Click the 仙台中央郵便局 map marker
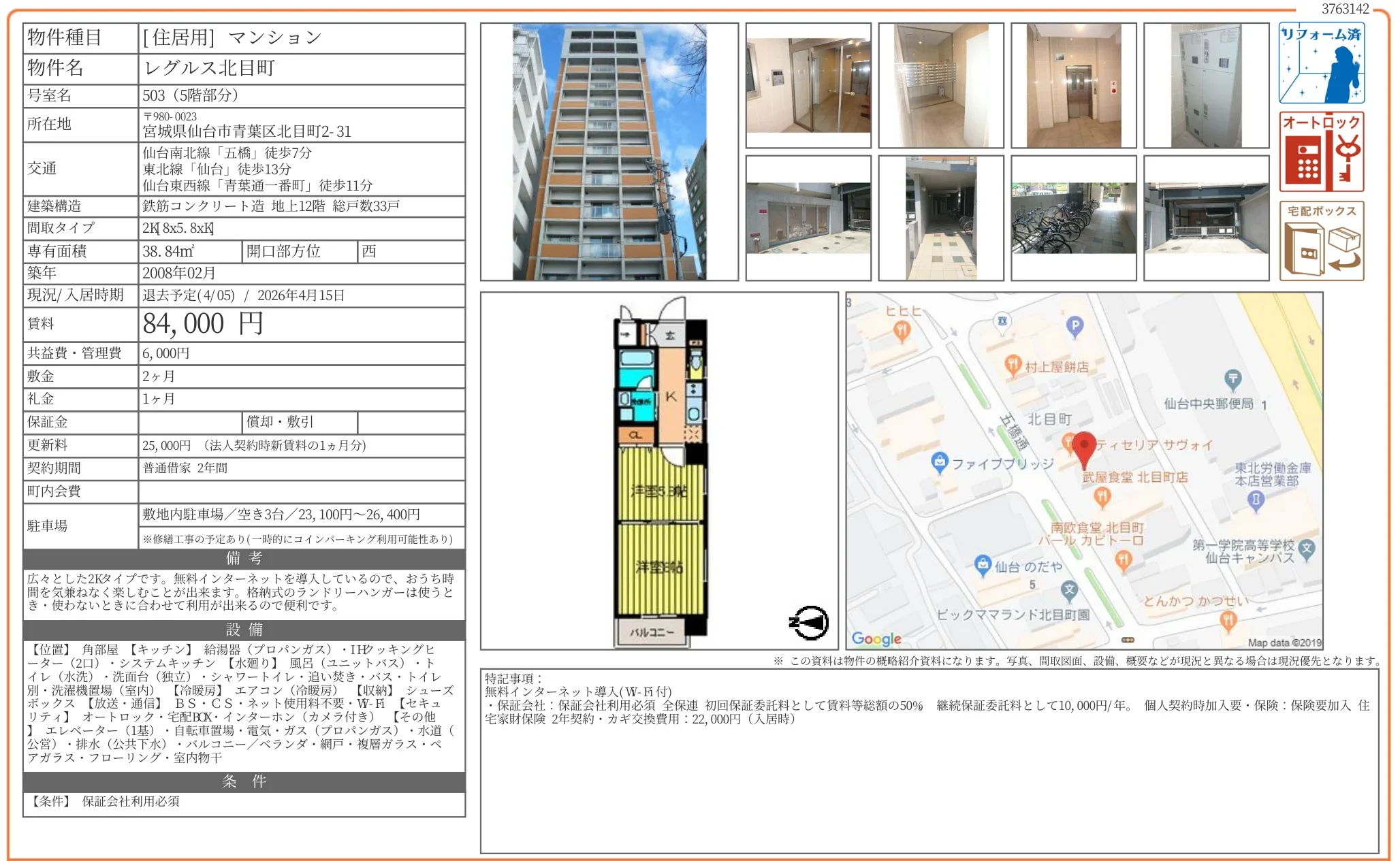 pyautogui.click(x=1232, y=379)
